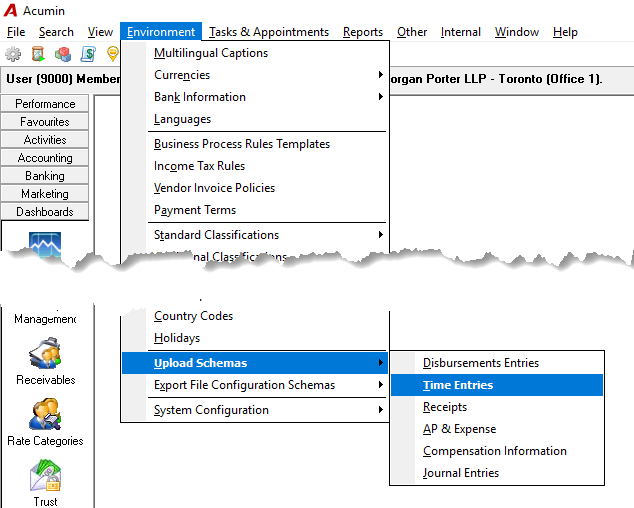Switch to the Dashboards sidebar tab
Screen dimensions: 634x508
[x=45, y=212]
